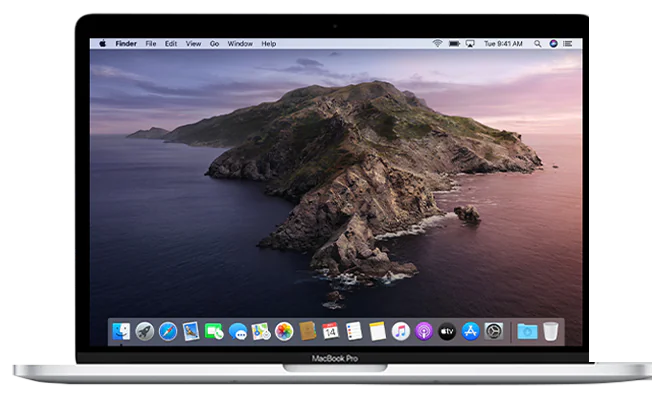Open the Help menu

[x=268, y=44]
